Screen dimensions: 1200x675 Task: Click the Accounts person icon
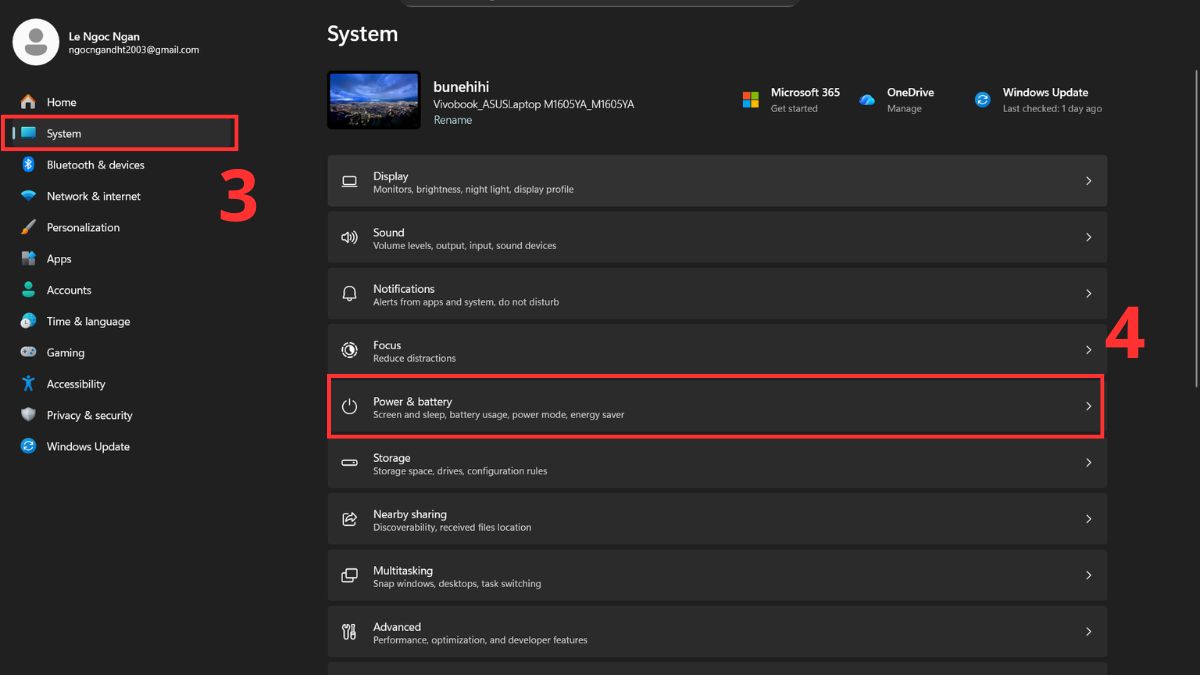point(28,290)
